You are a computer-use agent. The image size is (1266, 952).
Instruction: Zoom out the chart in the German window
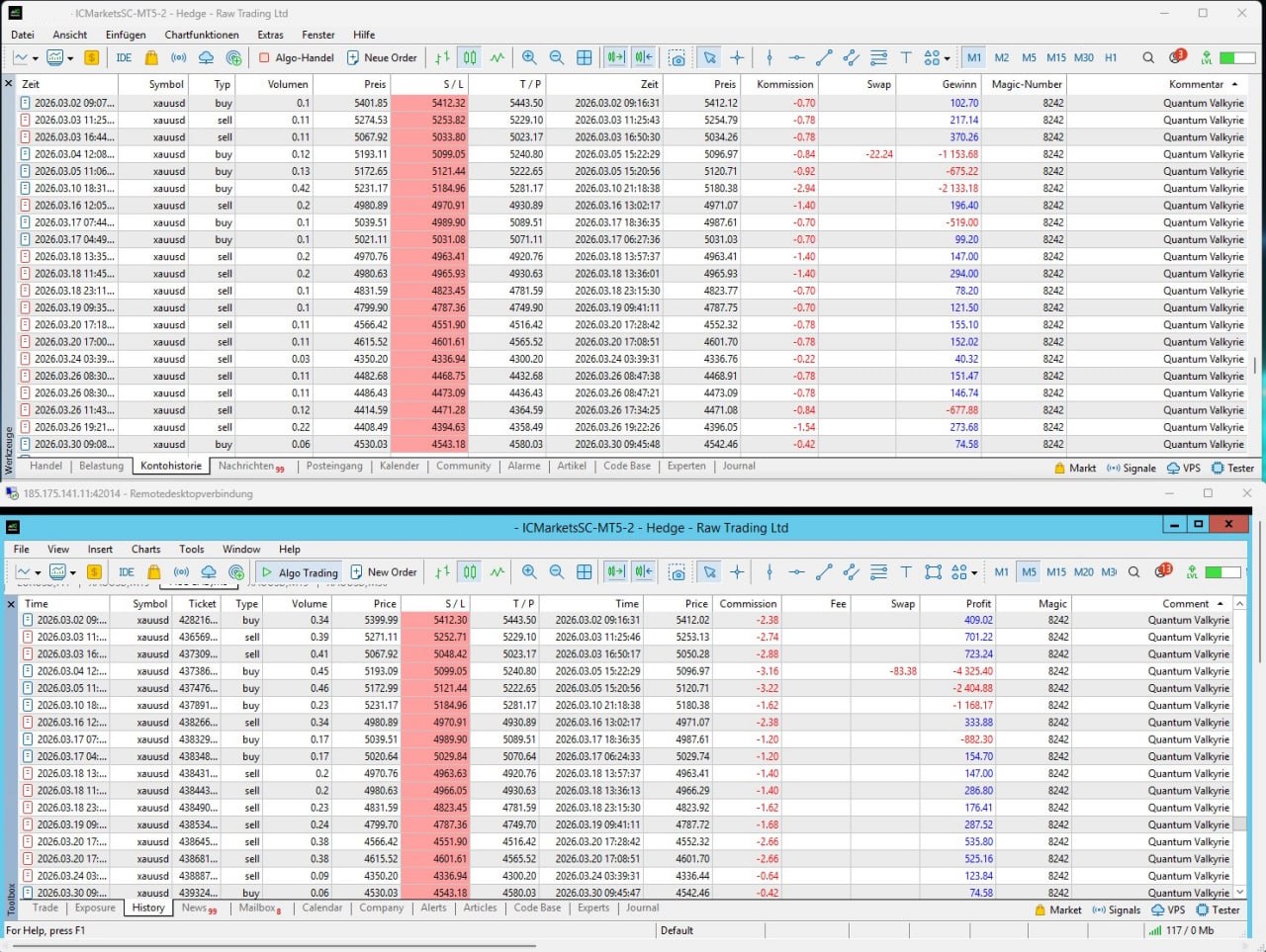pos(557,57)
